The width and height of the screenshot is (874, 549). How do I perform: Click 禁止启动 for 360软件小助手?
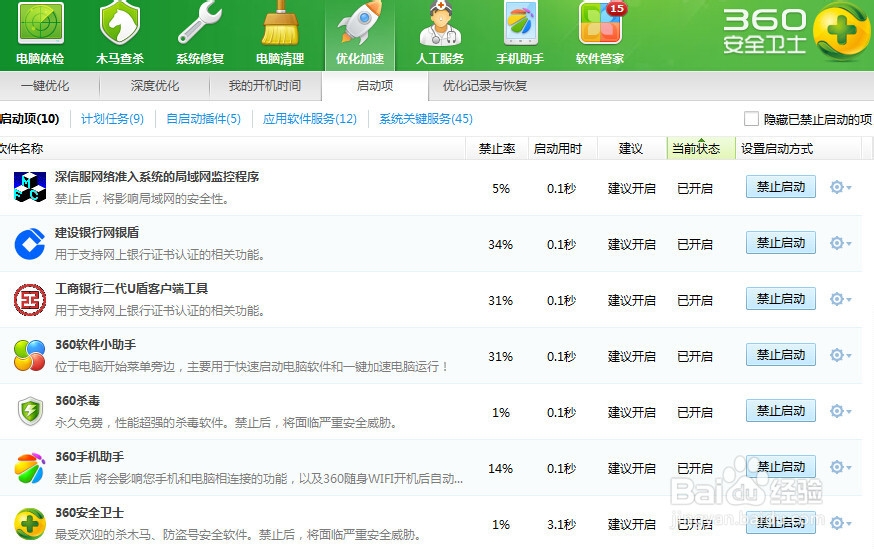pyautogui.click(x=781, y=354)
